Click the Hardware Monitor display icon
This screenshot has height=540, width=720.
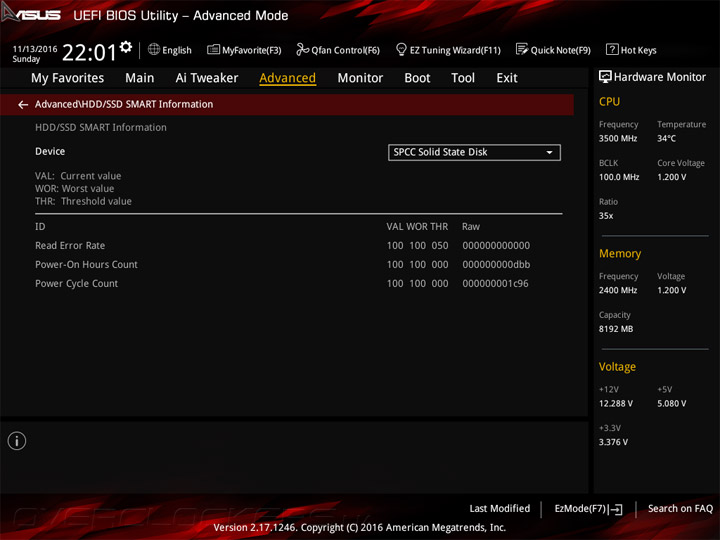coord(605,77)
